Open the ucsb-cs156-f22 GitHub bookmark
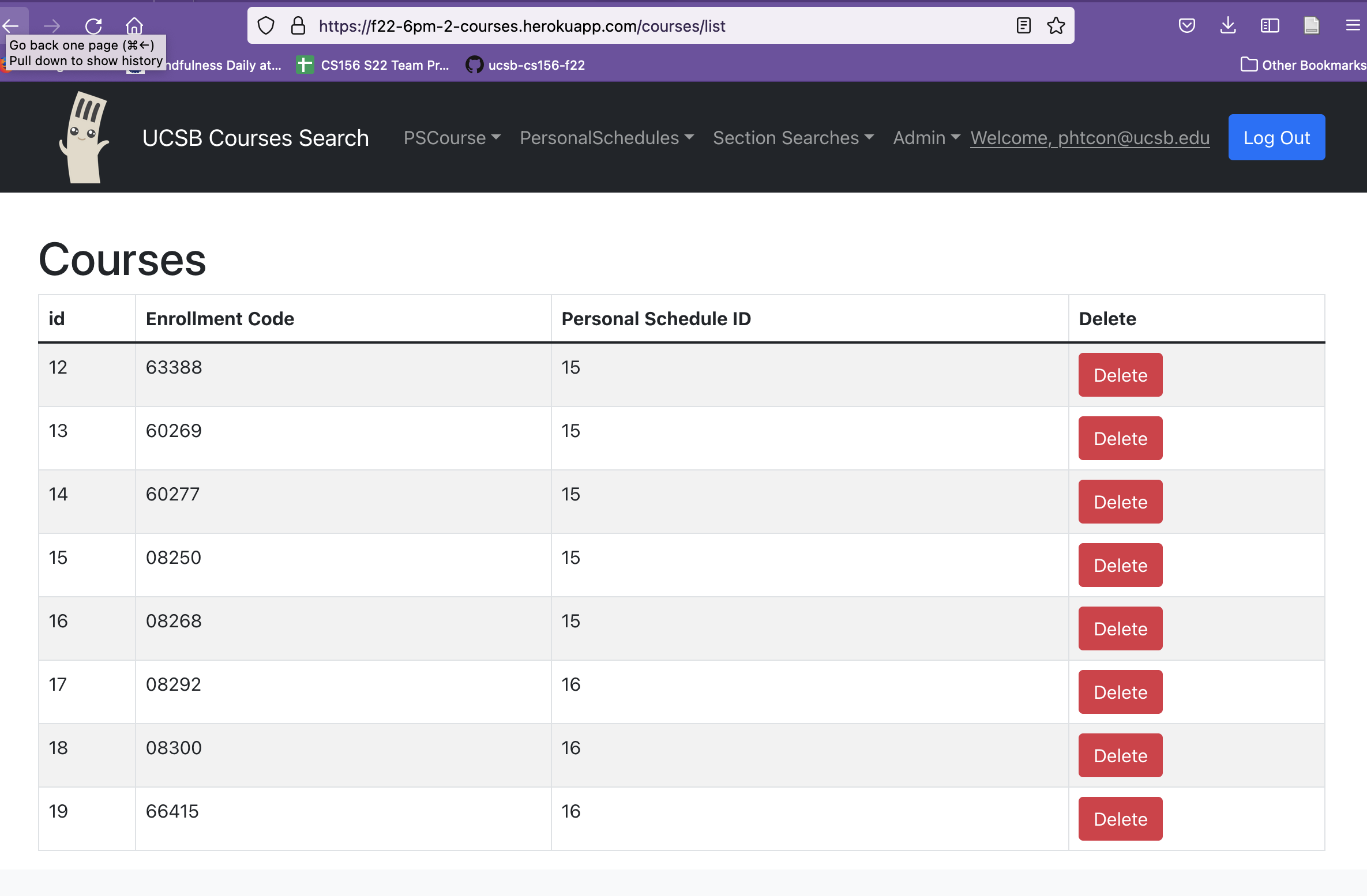This screenshot has height=896, width=1367. (525, 65)
